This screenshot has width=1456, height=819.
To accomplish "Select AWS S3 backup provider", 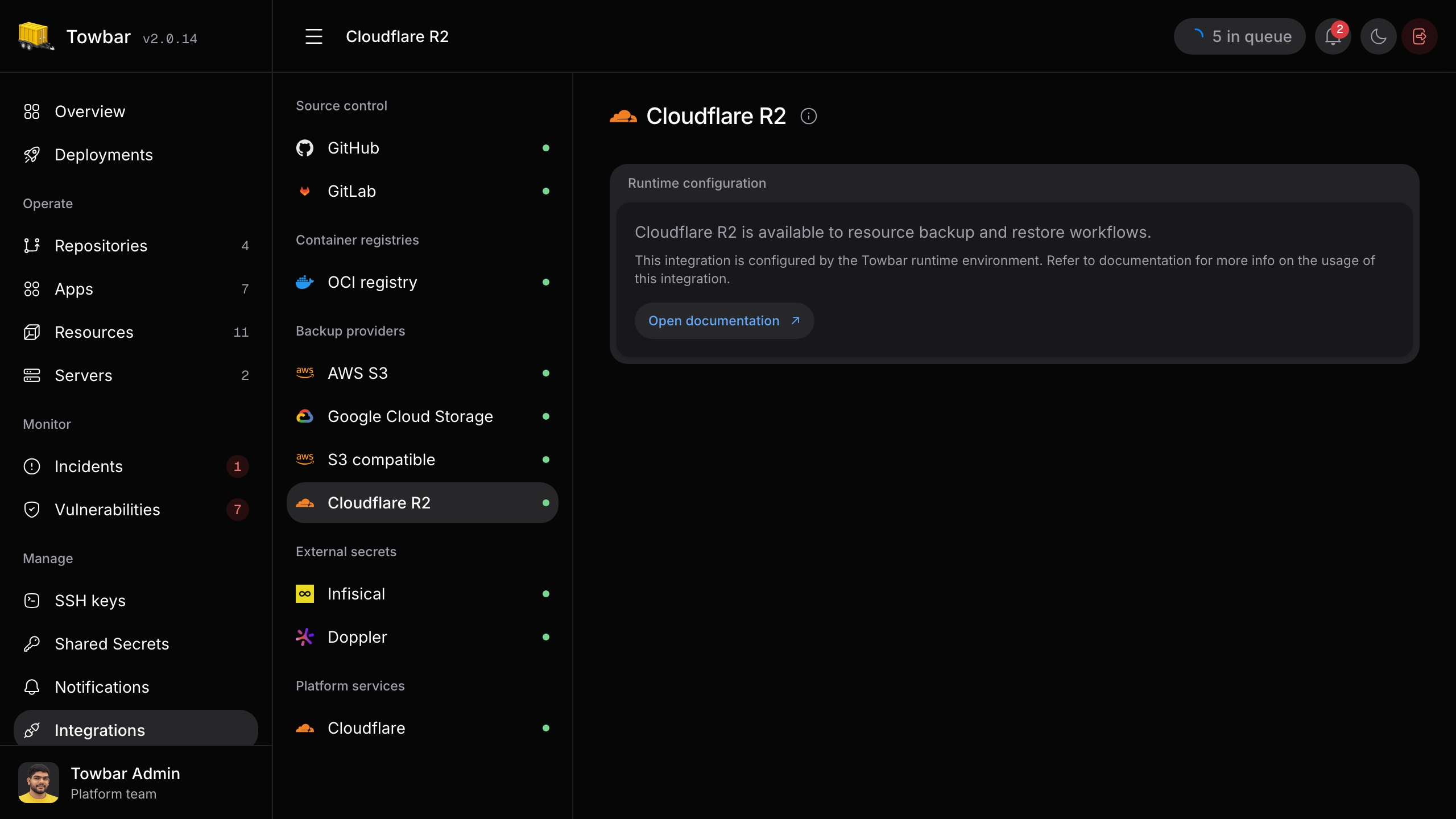I will point(422,373).
